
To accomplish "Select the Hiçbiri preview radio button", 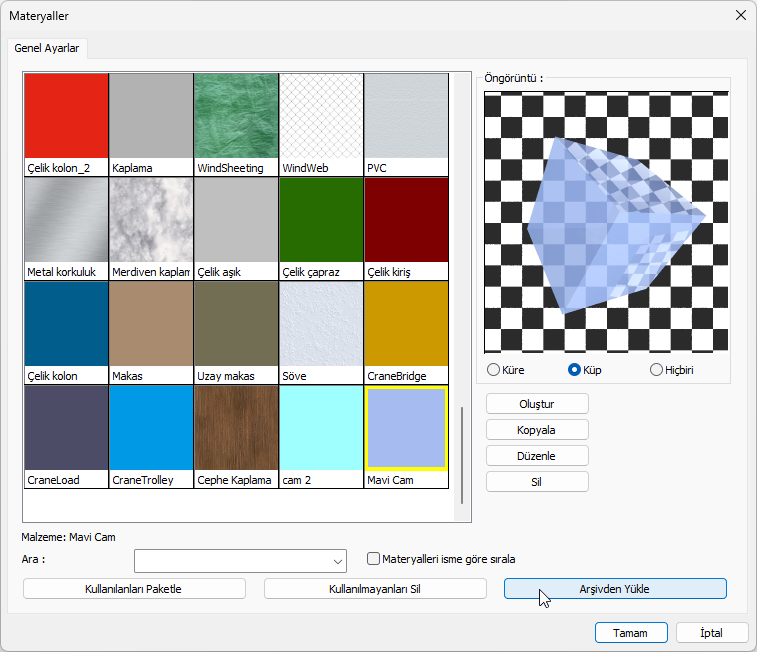I will [x=657, y=370].
